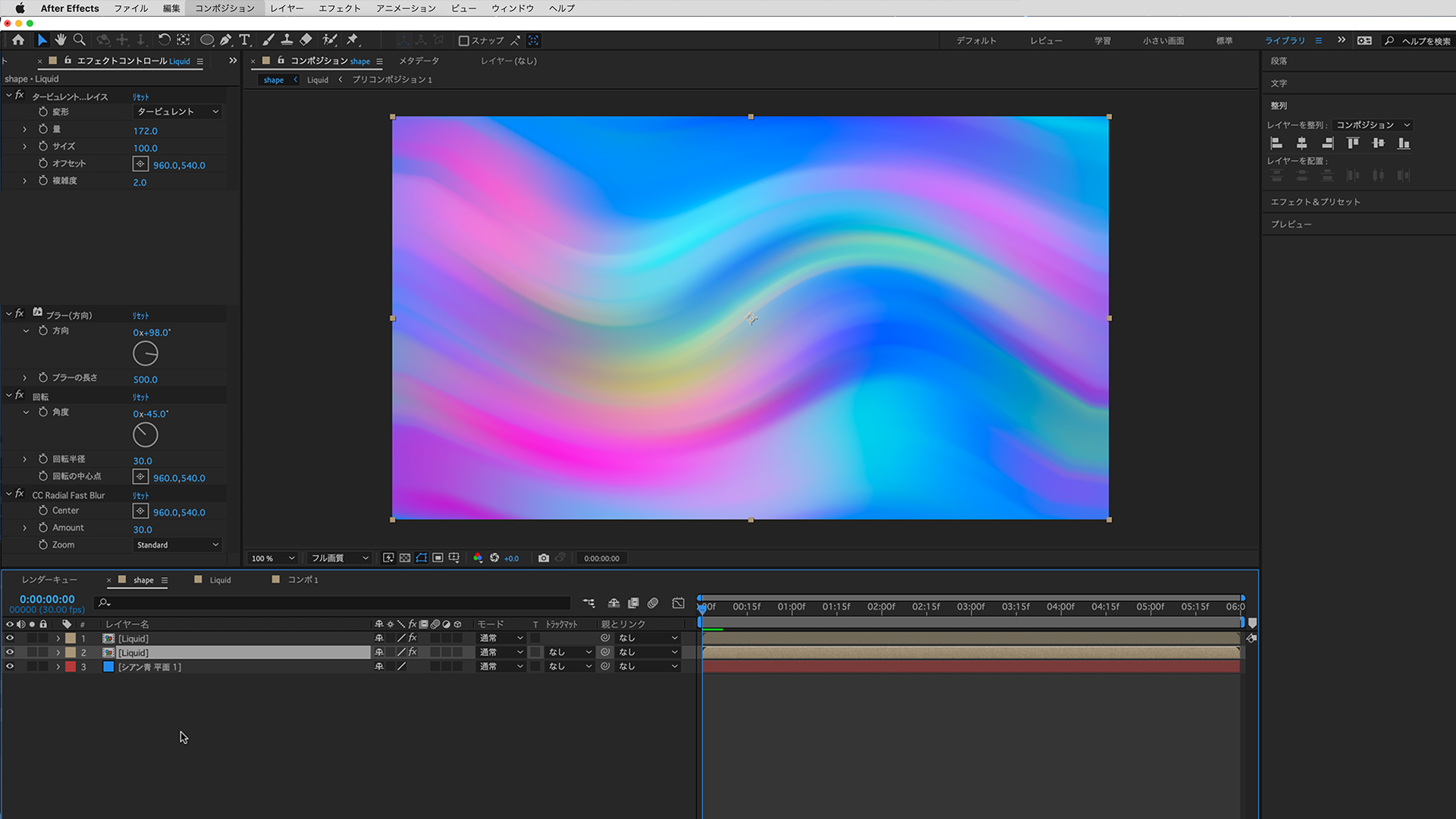Open the エフェクト menu
Image resolution: width=1456 pixels, height=819 pixels.
pos(339,8)
